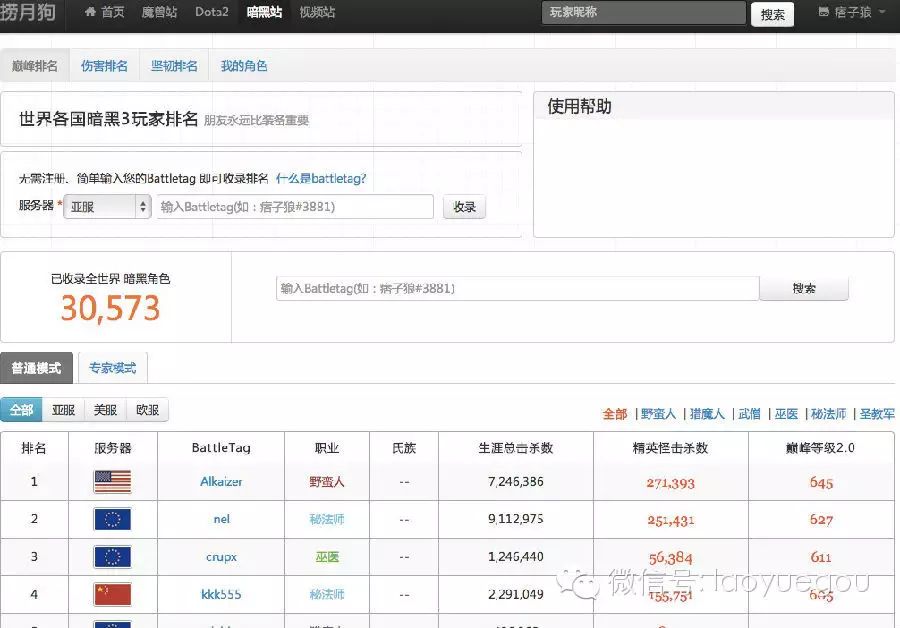Click the 30,573 recorded characters count
The width and height of the screenshot is (900, 628).
(x=110, y=308)
